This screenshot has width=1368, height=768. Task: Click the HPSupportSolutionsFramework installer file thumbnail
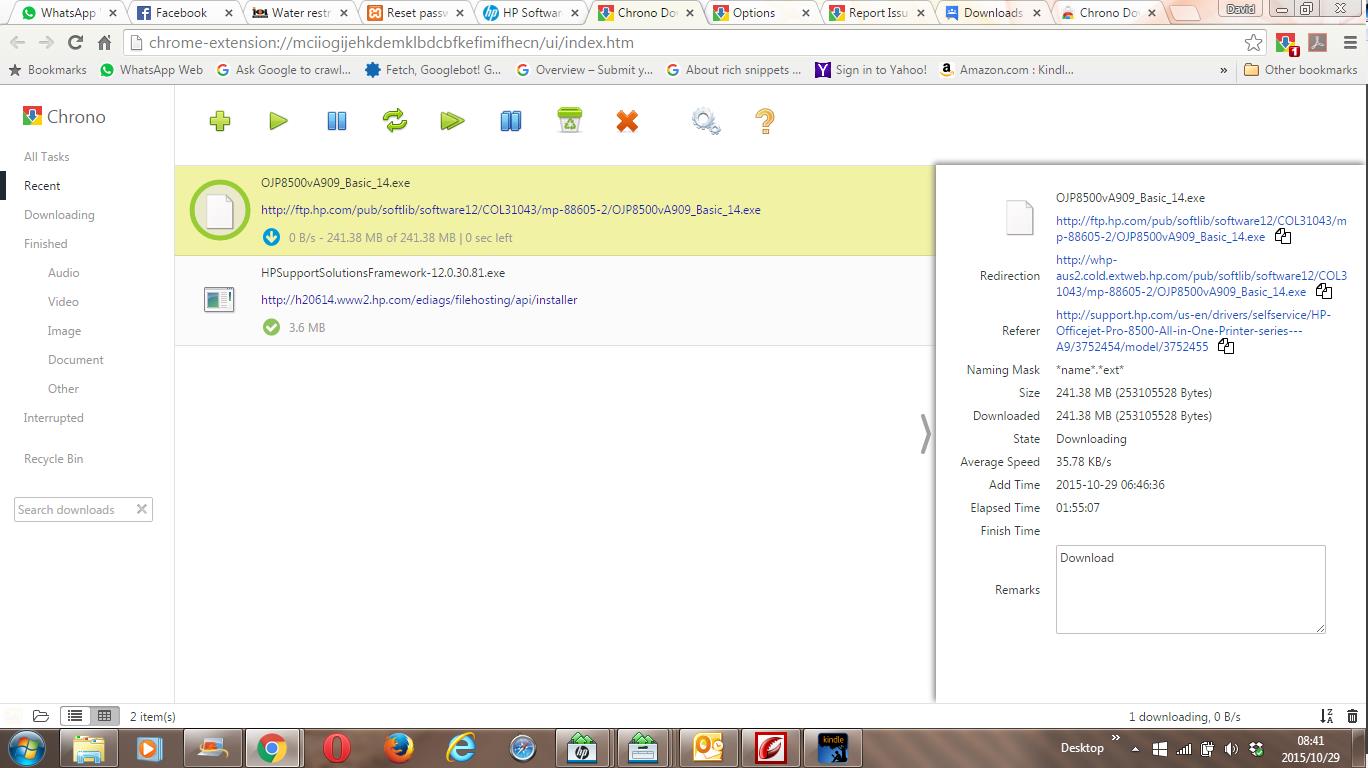(219, 299)
